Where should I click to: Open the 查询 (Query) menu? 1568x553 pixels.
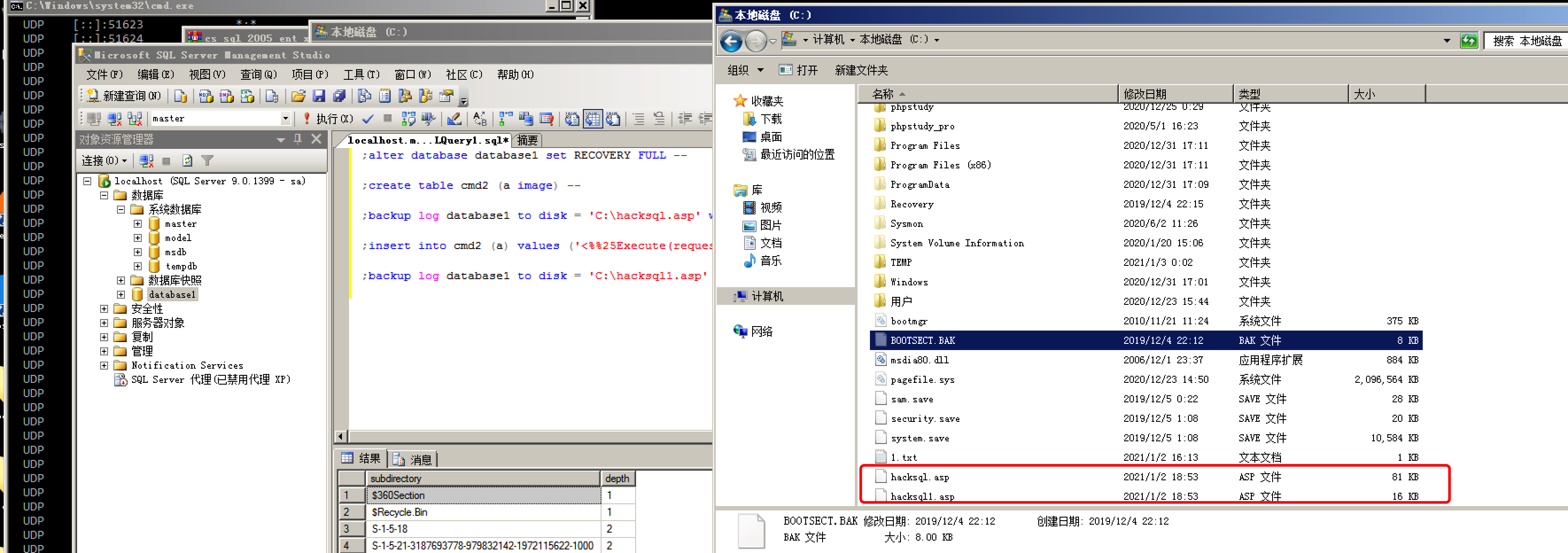pos(258,74)
